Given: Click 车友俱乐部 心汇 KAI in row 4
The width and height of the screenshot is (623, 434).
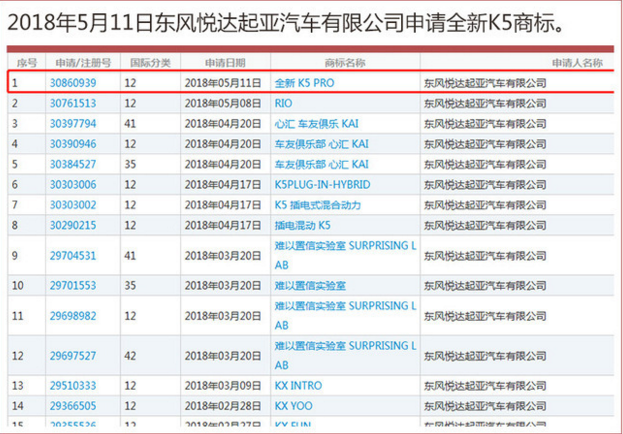Looking at the screenshot, I should pos(321,144).
